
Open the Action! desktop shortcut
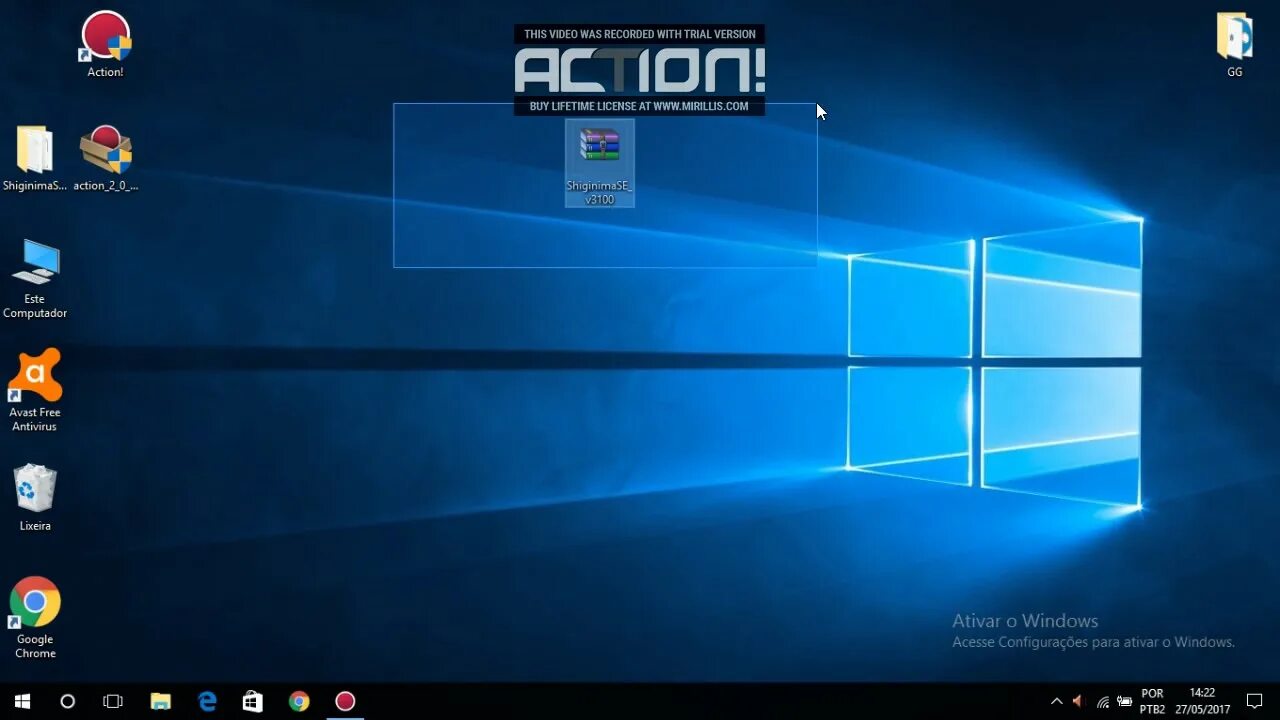tap(105, 44)
